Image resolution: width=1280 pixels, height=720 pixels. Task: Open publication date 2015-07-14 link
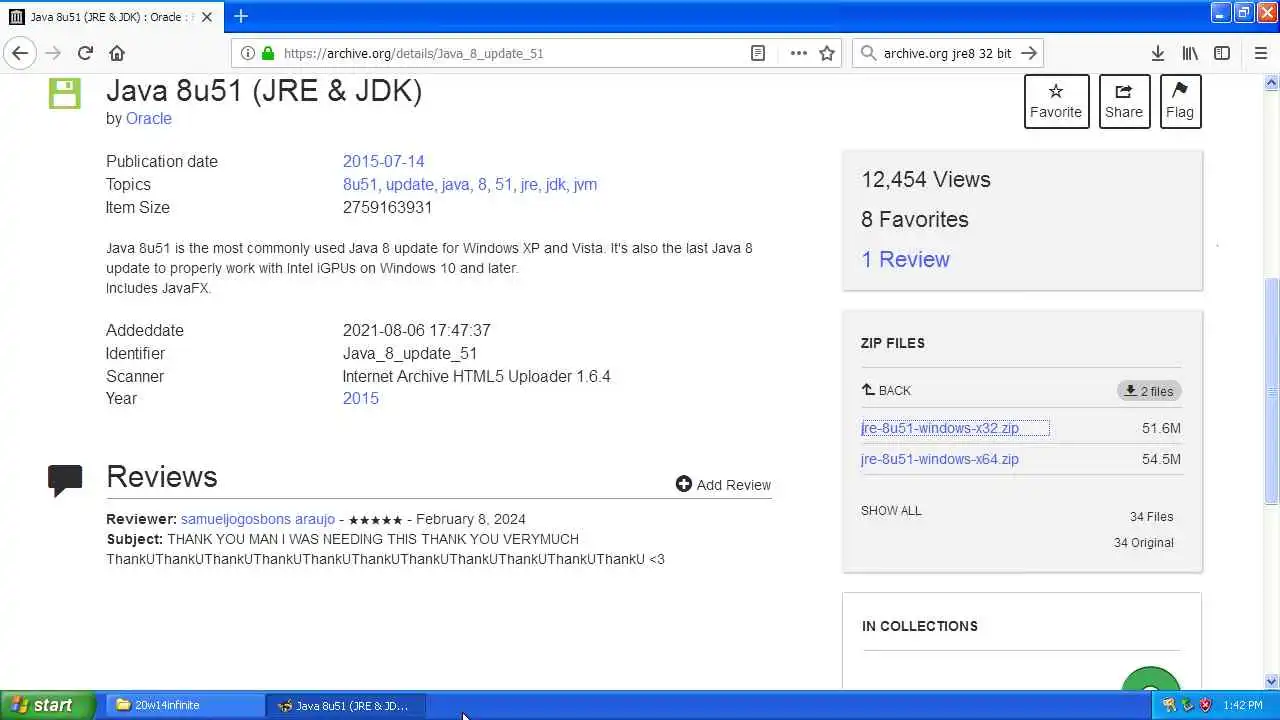point(383,161)
